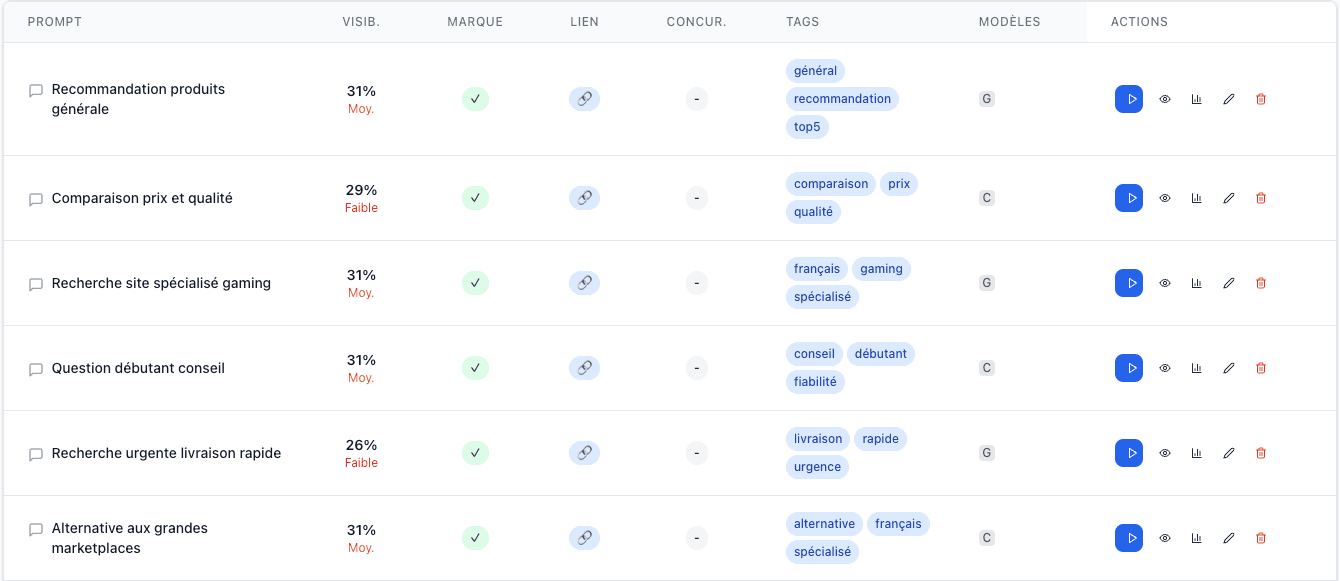Run the 'Recherche urgente livraison rapide' prompt
Screen dimensions: 1340x581
[x=1129, y=453]
